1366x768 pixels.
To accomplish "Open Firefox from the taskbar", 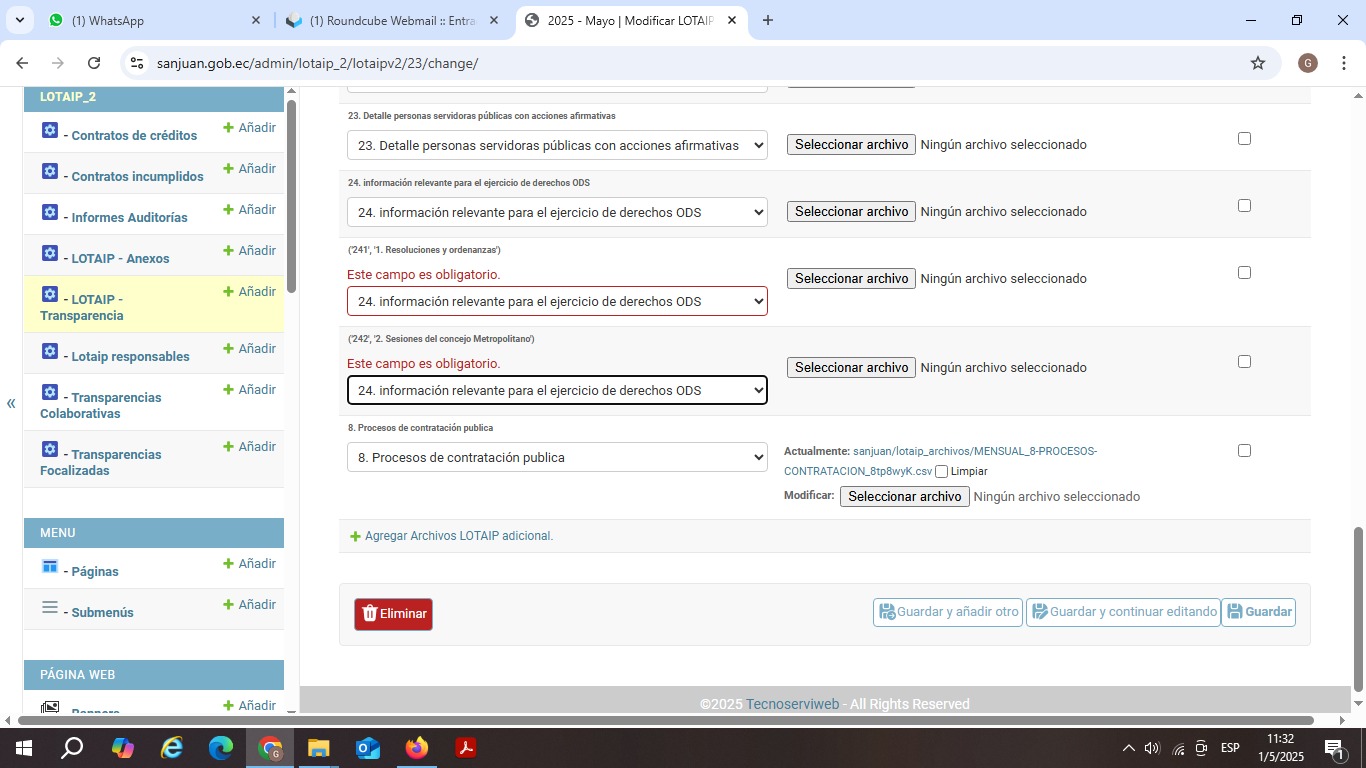I will [x=416, y=748].
